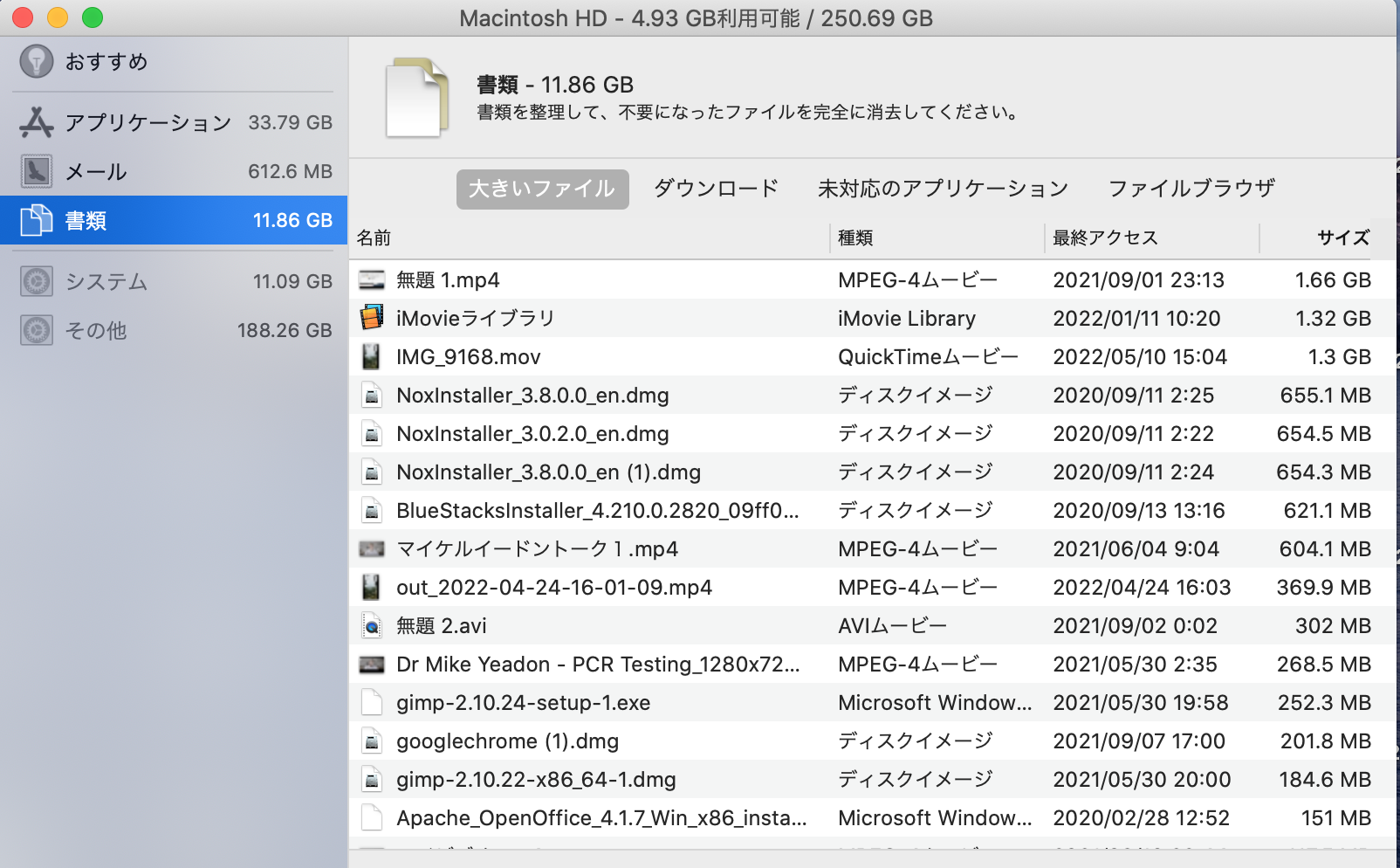The height and width of the screenshot is (868, 1400).
Task: Open the ファイルブラウザ tab
Action: click(1191, 189)
